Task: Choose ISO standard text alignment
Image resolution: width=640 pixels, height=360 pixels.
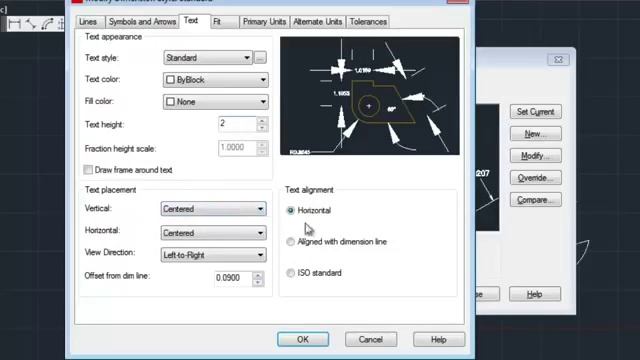Action: point(290,273)
